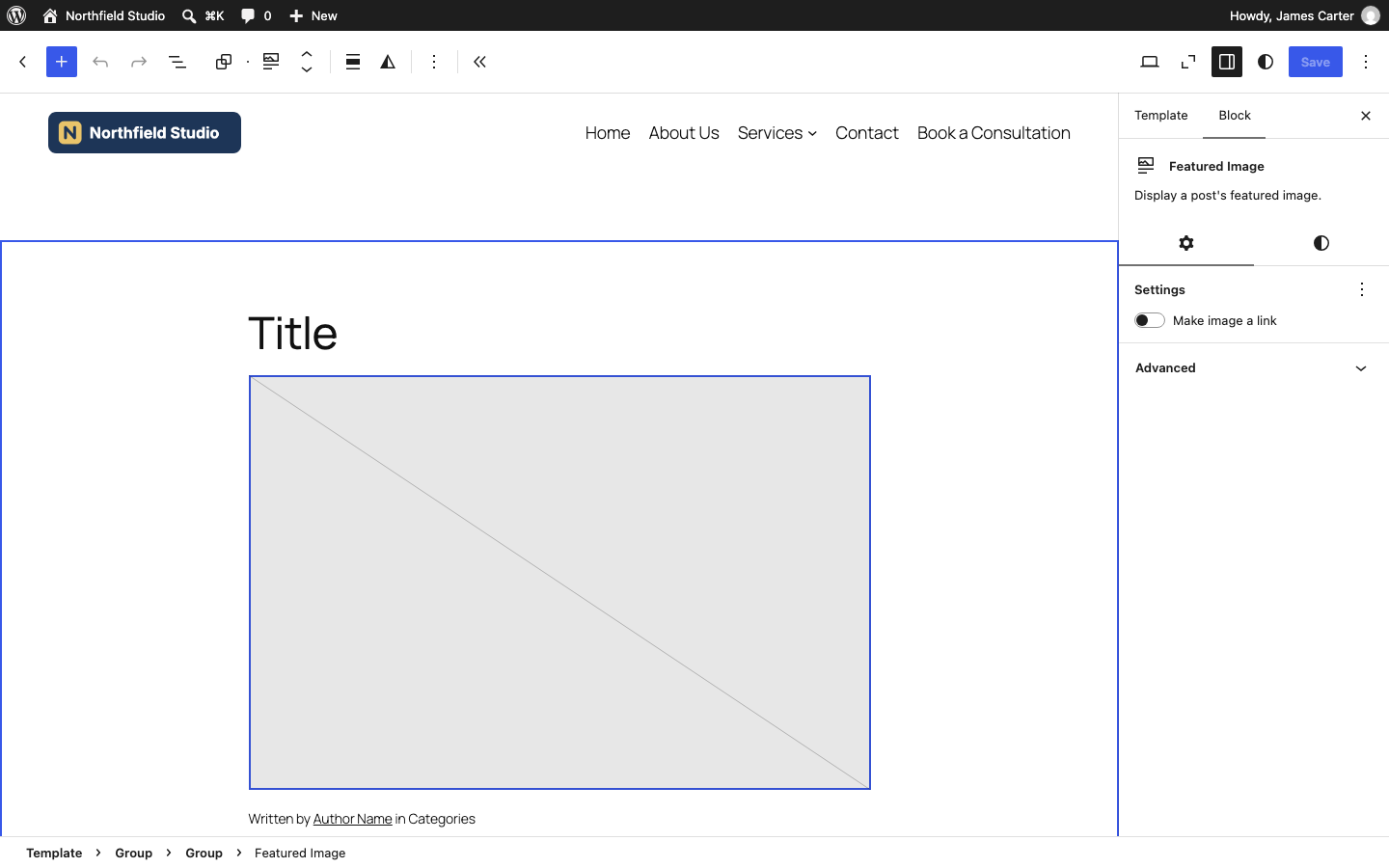This screenshot has width=1389, height=868.
Task: Close the settings sidebar
Action: [x=1366, y=116]
